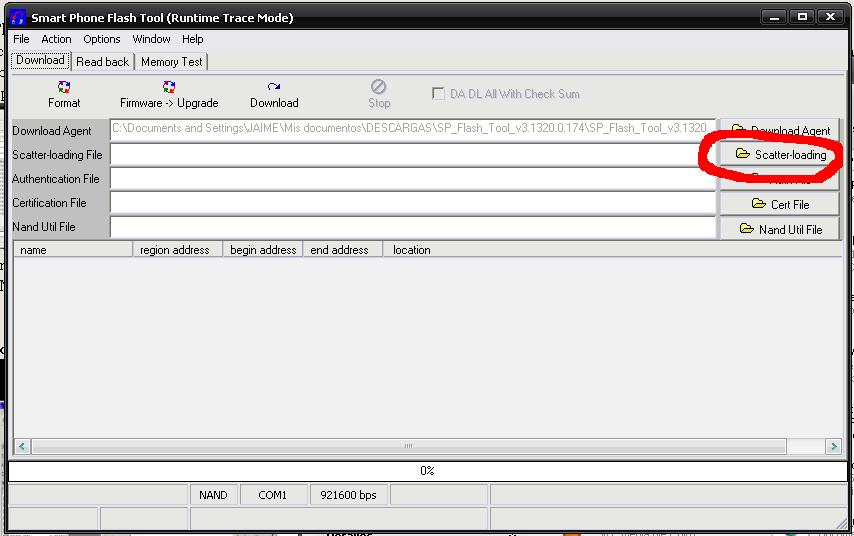Click the end address column header
The width and height of the screenshot is (854, 536).
pos(343,249)
